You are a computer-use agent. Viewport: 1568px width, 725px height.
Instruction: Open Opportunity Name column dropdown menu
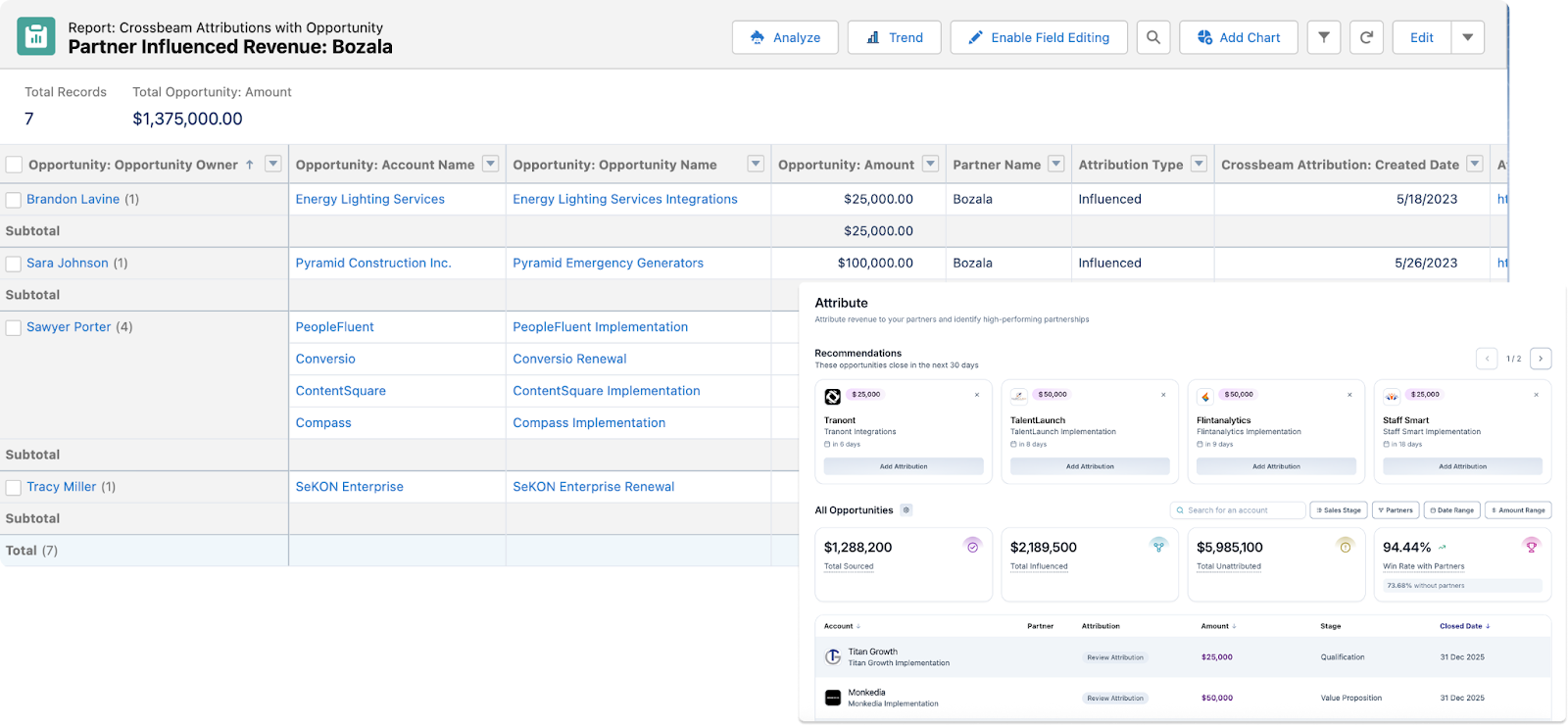pyautogui.click(x=756, y=164)
